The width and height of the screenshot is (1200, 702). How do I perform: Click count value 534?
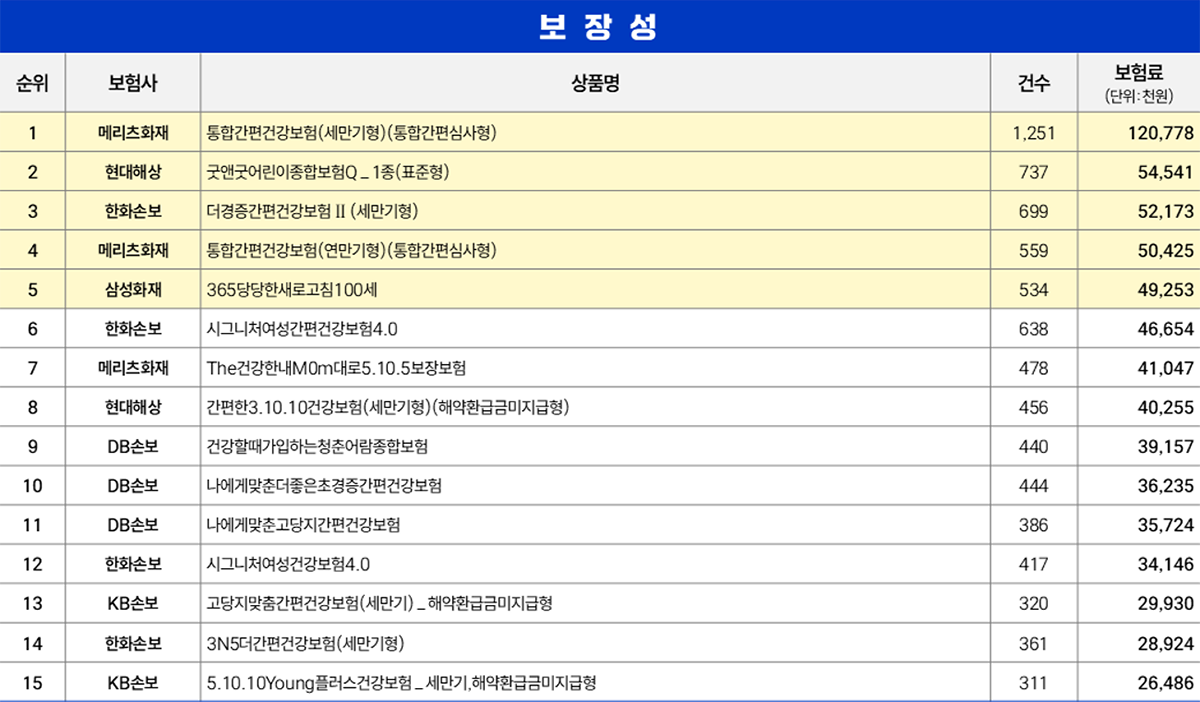[1033, 290]
